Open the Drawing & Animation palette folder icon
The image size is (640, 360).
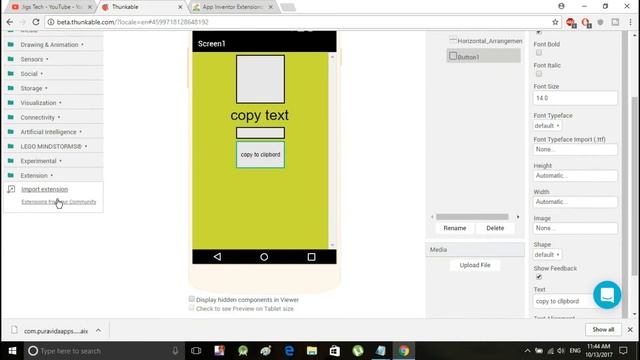(x=11, y=44)
